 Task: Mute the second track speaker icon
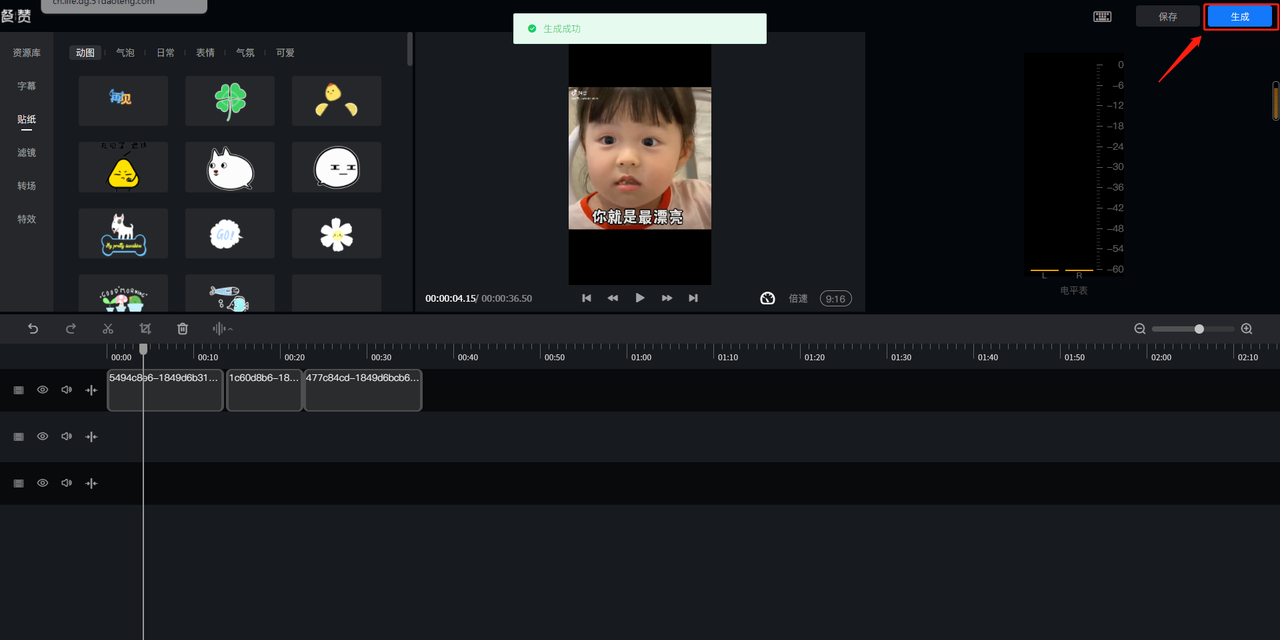(x=67, y=437)
